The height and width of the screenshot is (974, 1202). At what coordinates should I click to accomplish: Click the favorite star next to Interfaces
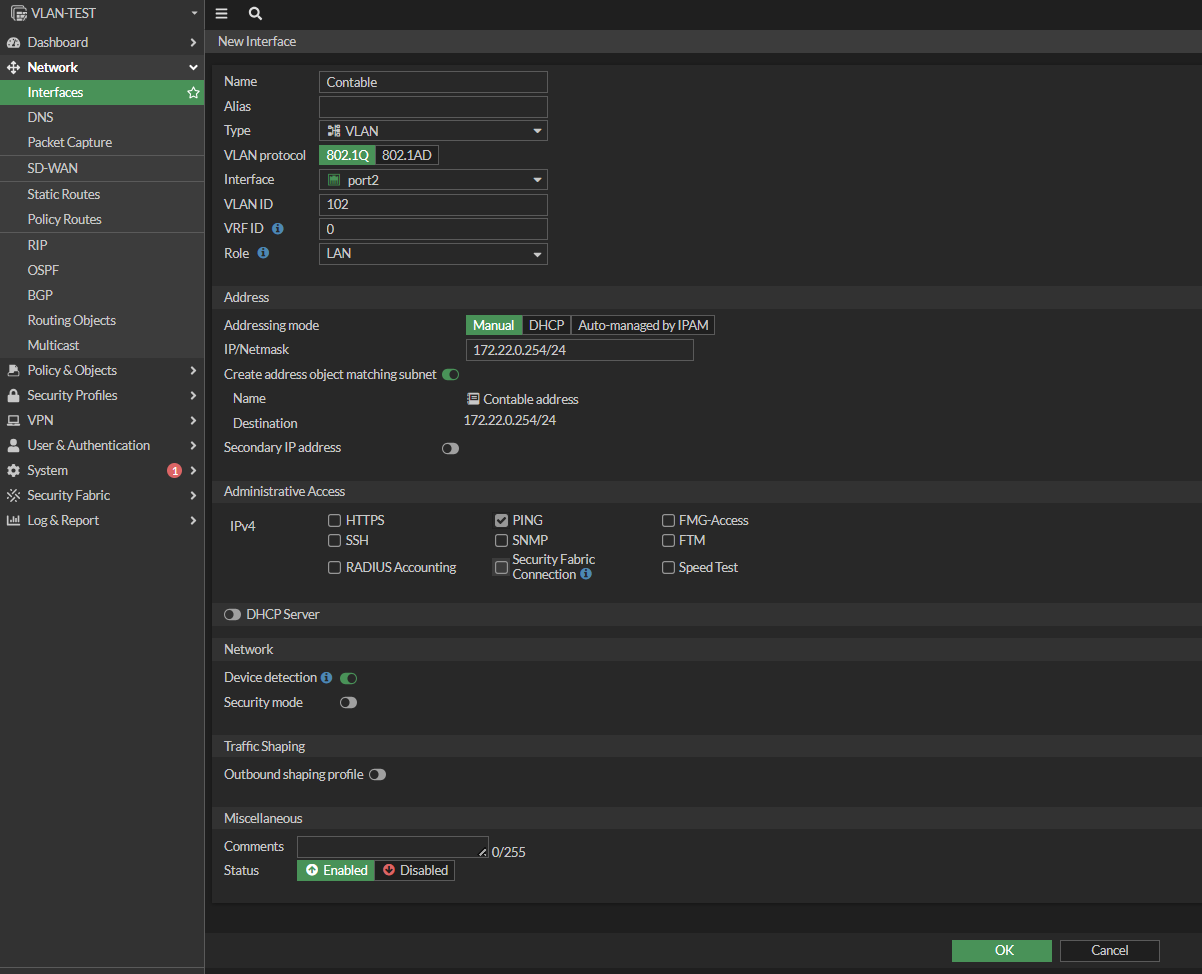(193, 93)
